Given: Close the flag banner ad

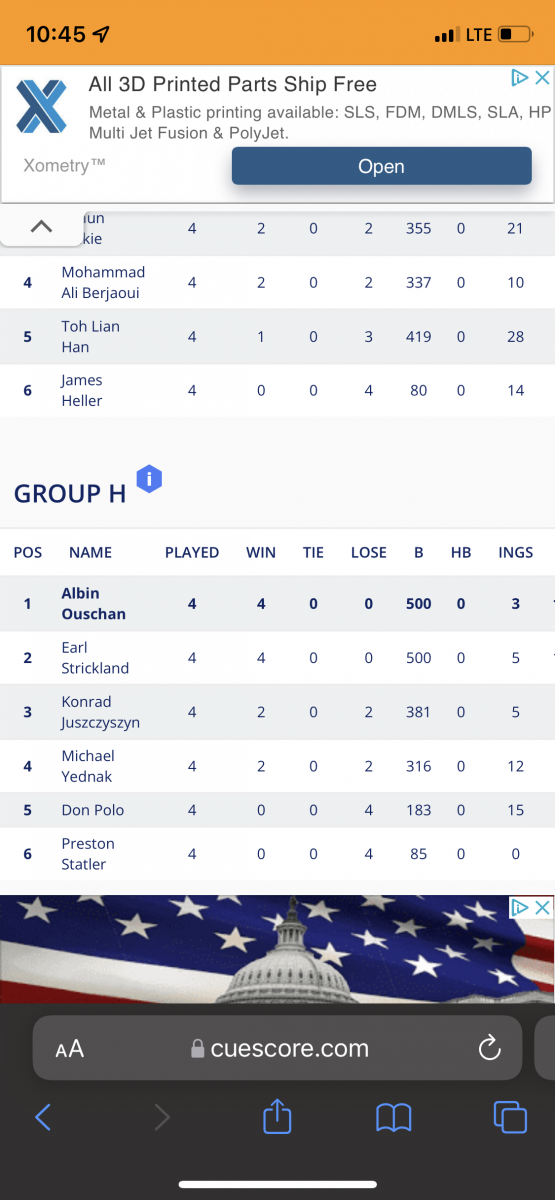Looking at the screenshot, I should [542, 907].
